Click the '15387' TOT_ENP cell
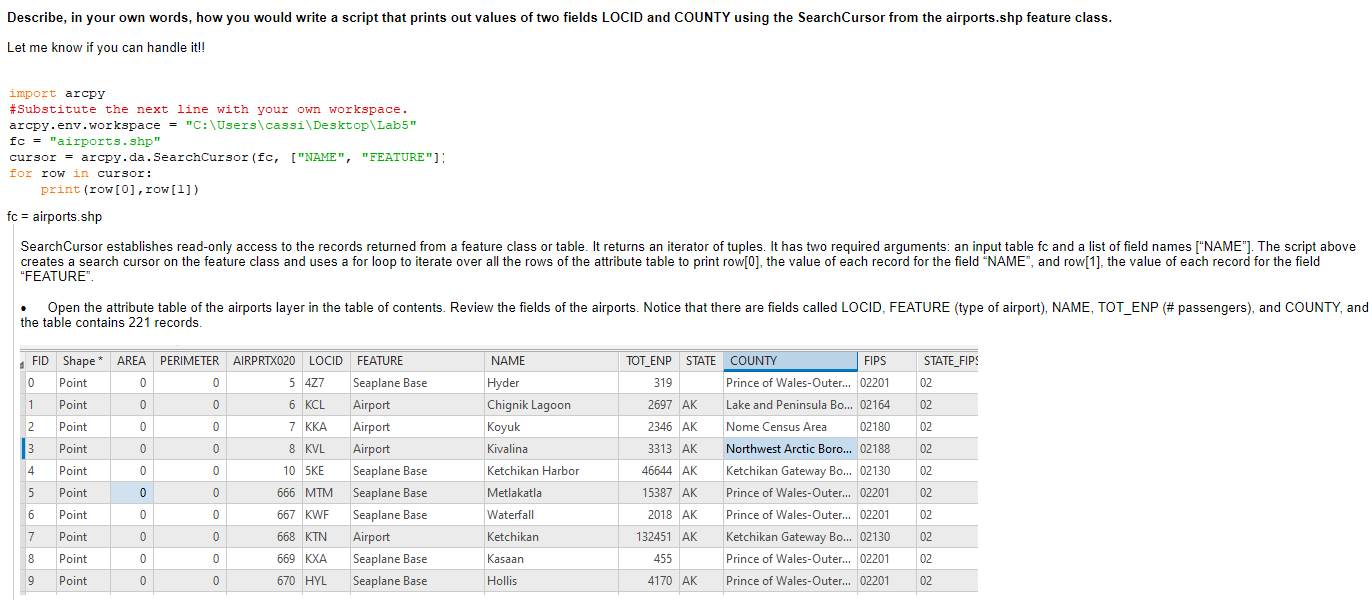1372x600 pixels. (649, 493)
